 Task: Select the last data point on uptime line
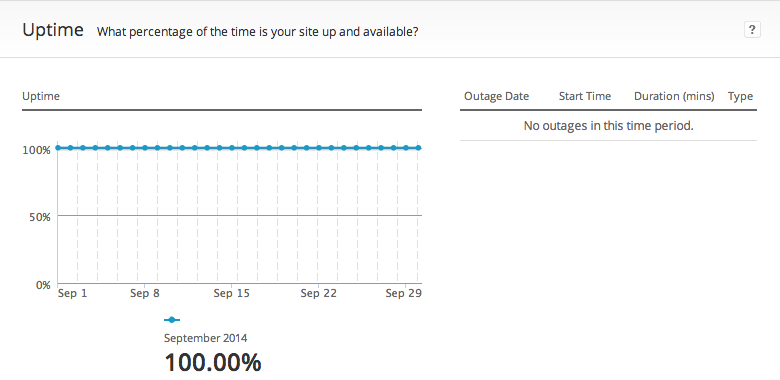coord(418,148)
